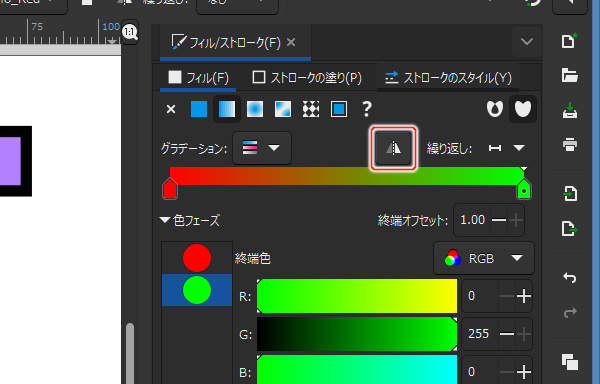Click the import file icon

click(x=570, y=194)
